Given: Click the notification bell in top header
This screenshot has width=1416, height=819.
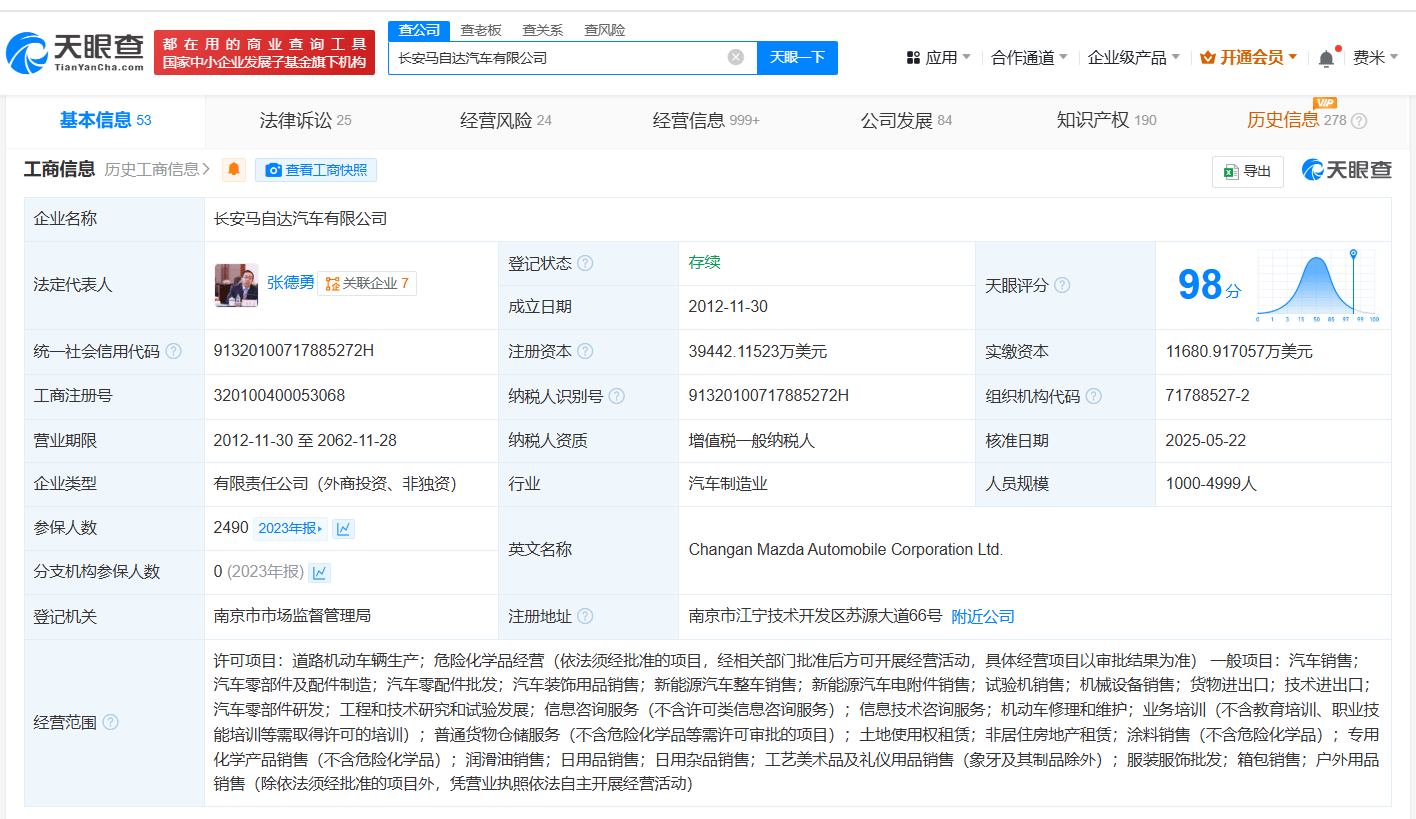Looking at the screenshot, I should [x=1326, y=58].
